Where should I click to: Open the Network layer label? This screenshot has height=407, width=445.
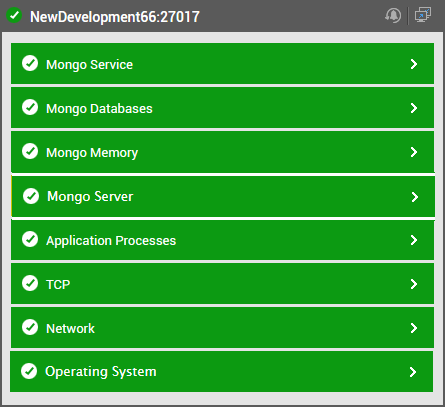[x=70, y=329]
